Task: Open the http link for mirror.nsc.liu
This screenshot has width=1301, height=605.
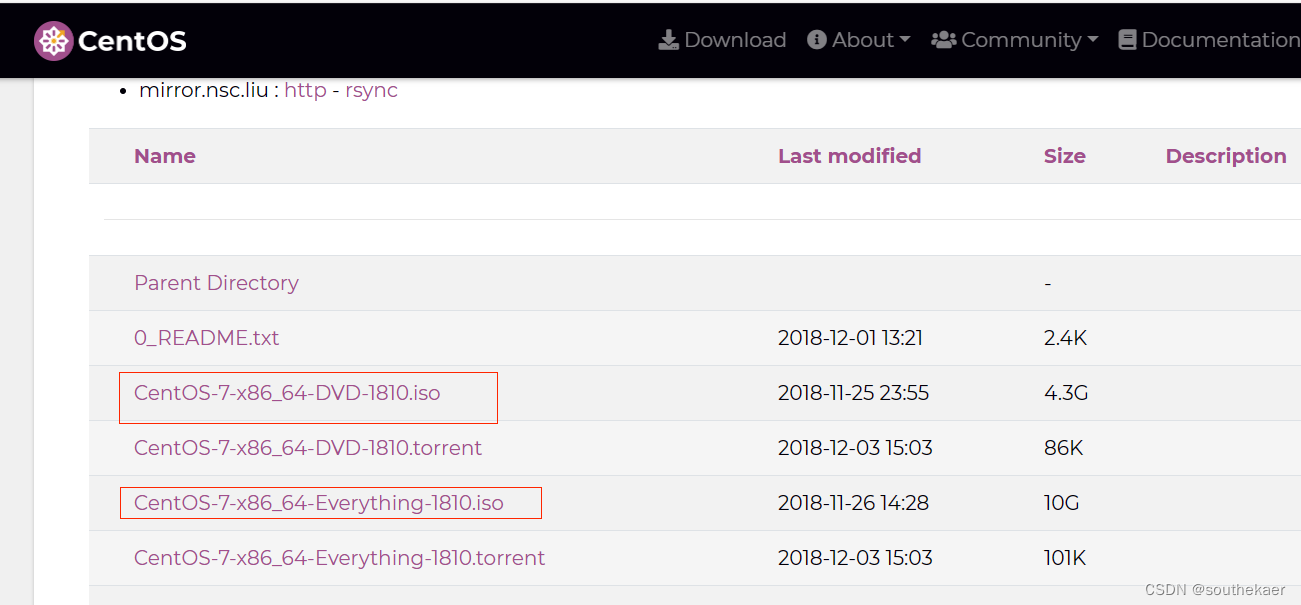Action: (x=305, y=90)
